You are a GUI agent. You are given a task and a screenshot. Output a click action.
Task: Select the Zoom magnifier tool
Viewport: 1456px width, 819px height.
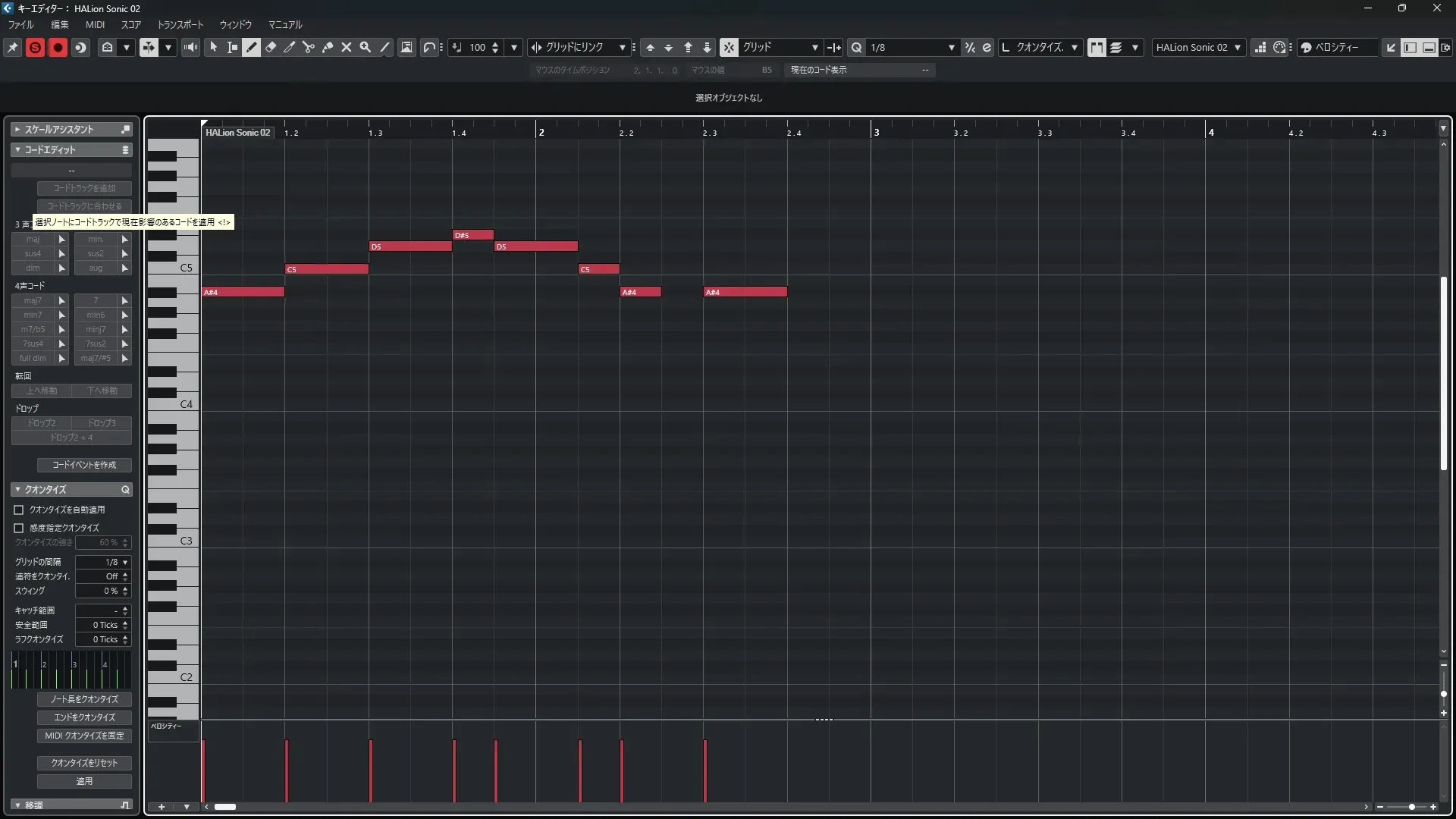[365, 47]
